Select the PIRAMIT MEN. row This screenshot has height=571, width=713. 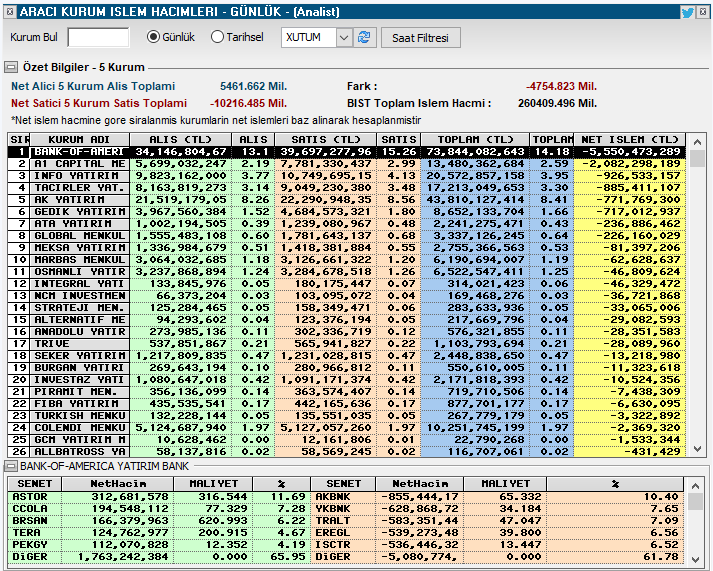[346, 392]
